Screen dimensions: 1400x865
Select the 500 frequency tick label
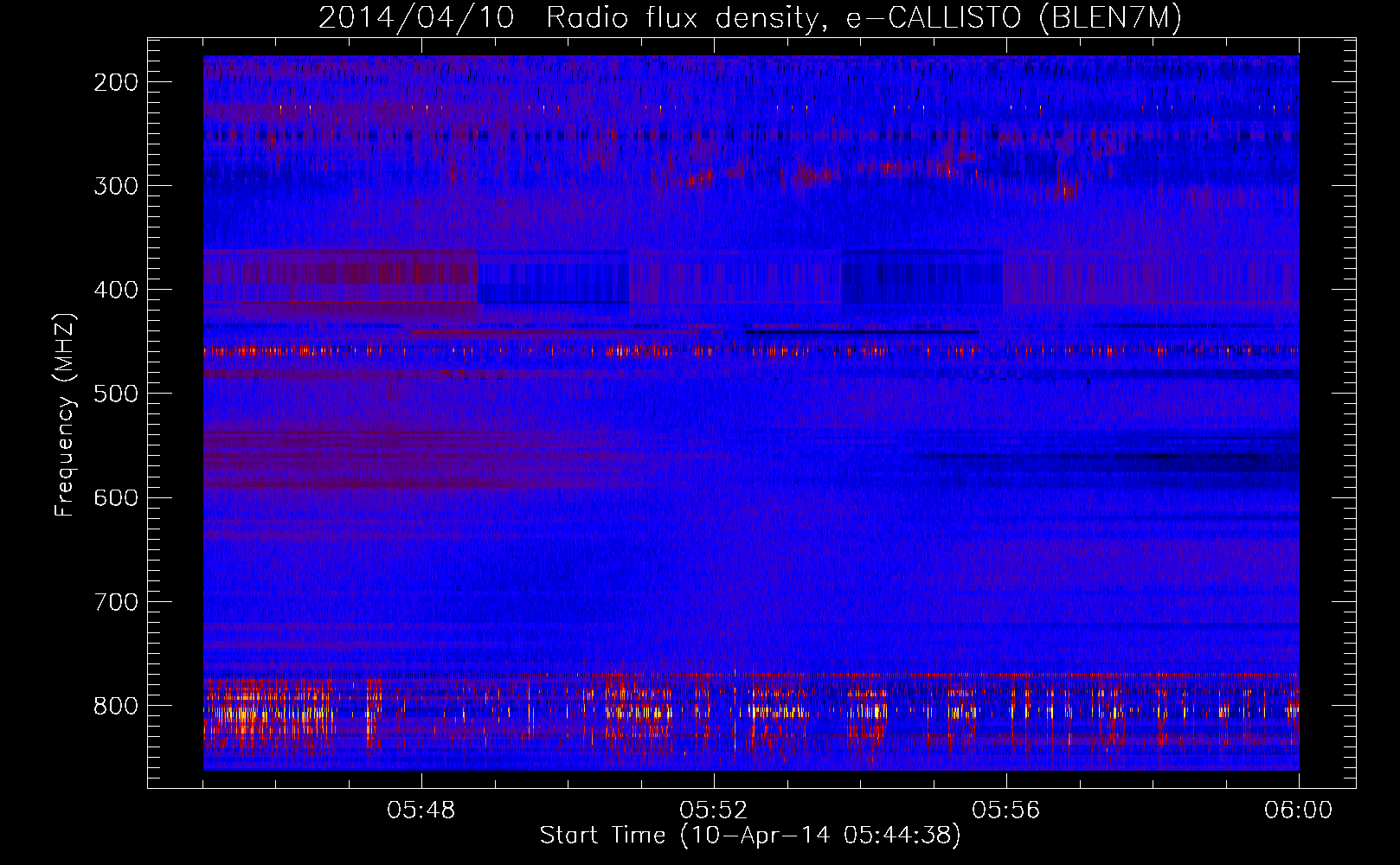click(x=116, y=394)
